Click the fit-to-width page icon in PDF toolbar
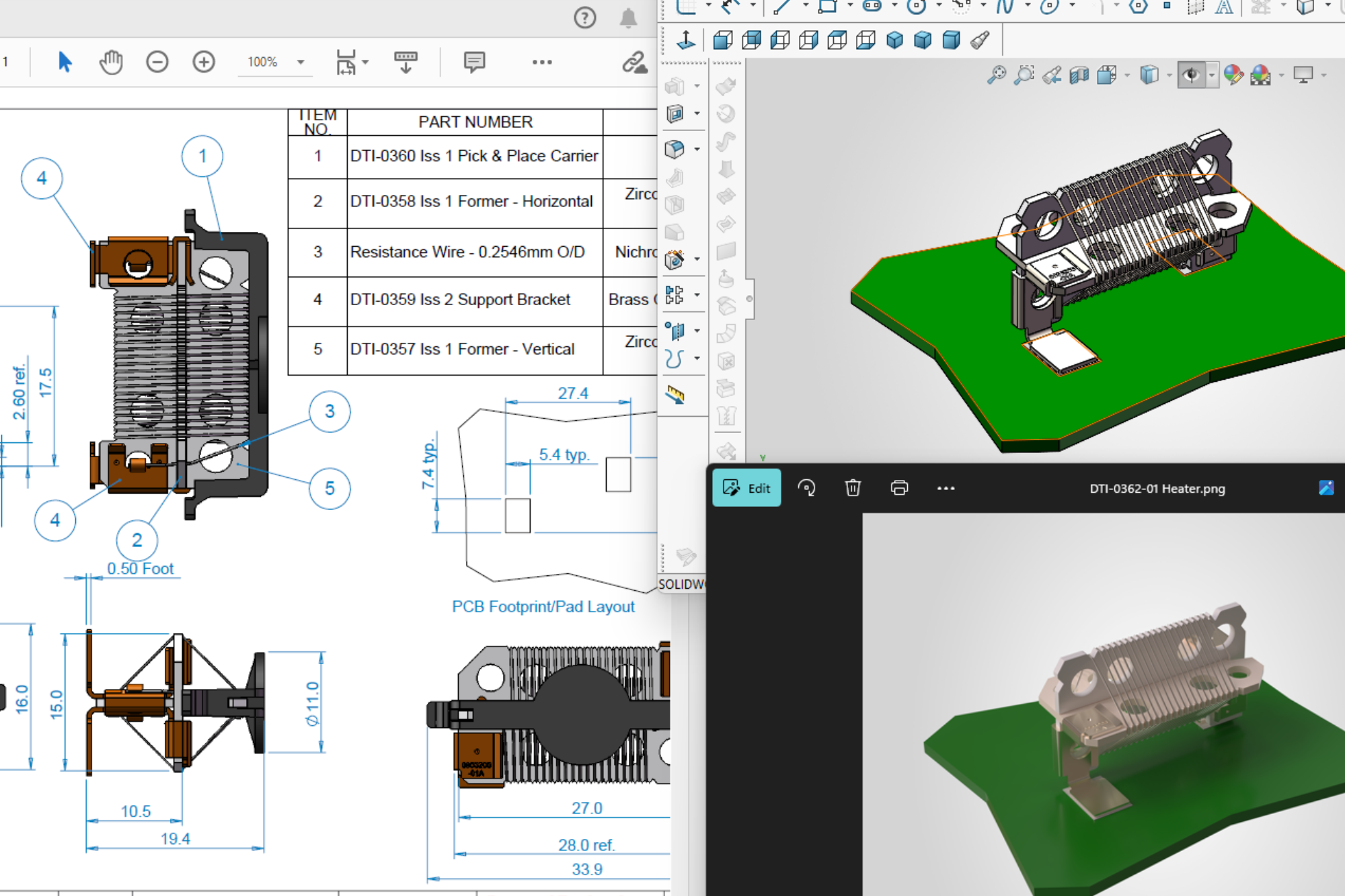Image resolution: width=1345 pixels, height=896 pixels. 346,62
